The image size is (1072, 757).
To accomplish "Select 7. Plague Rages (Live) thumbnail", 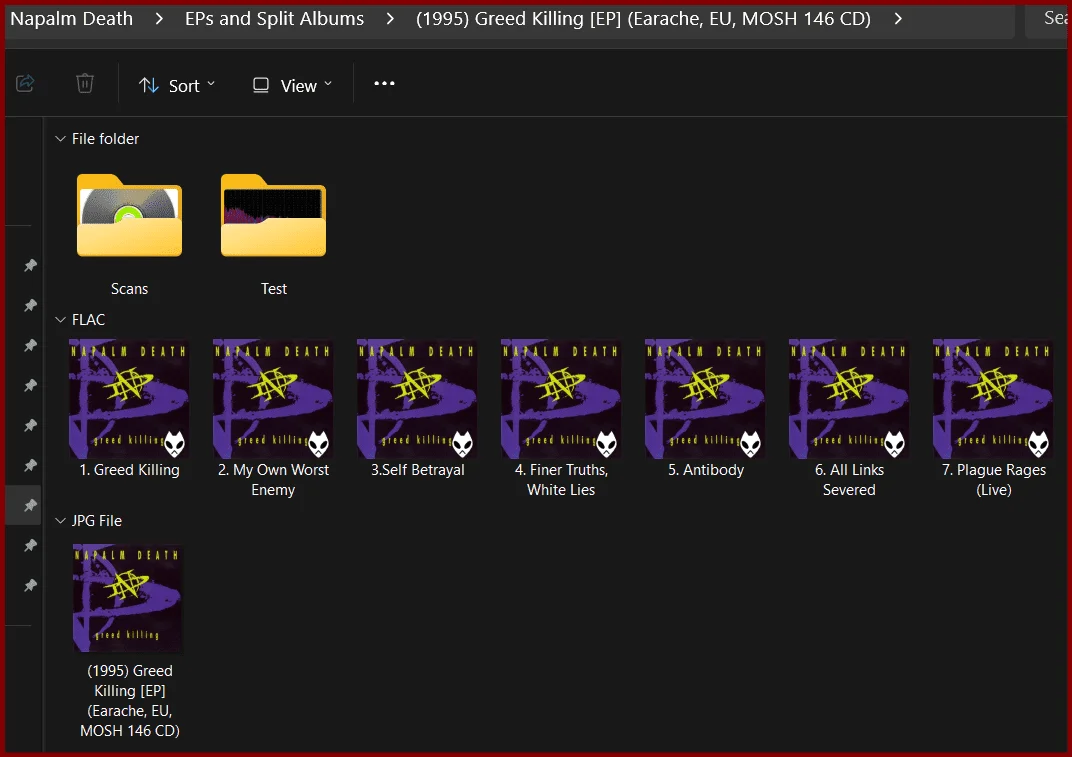I will click(x=993, y=399).
